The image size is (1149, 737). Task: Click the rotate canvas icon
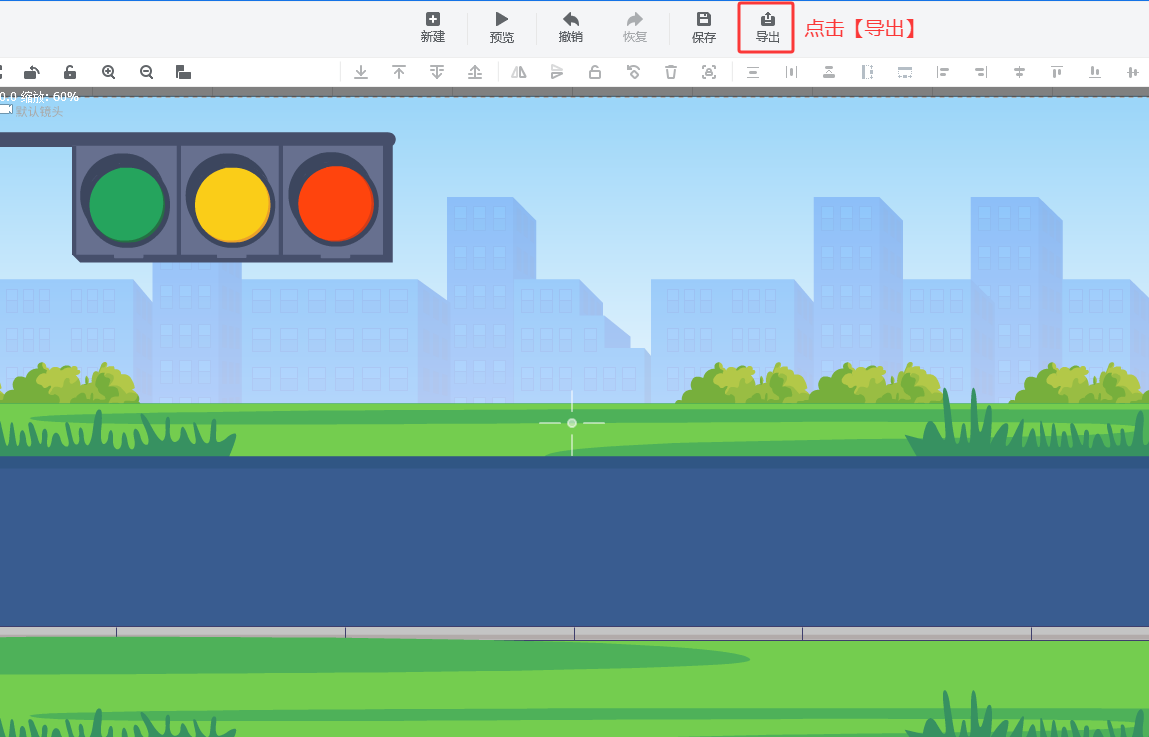(32, 72)
